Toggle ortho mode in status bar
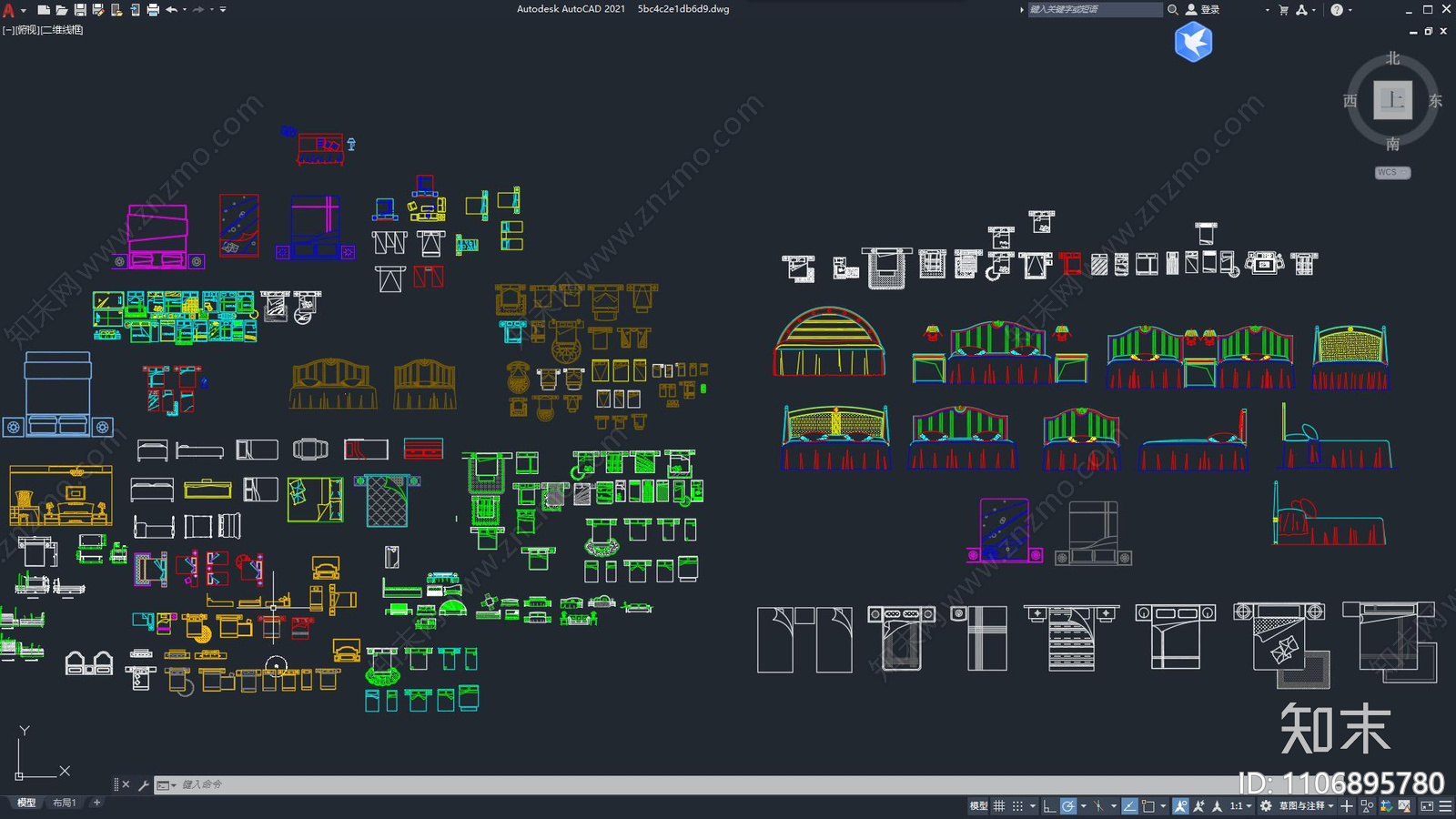The image size is (1456, 819). click(1049, 806)
